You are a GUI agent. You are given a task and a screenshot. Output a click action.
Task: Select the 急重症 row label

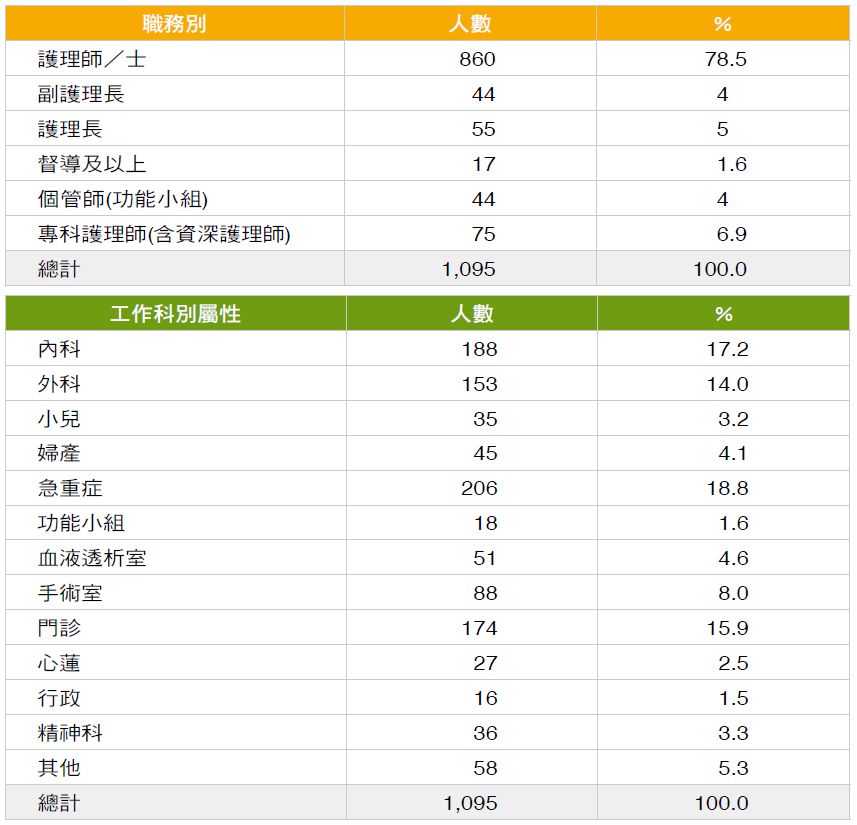70,488
